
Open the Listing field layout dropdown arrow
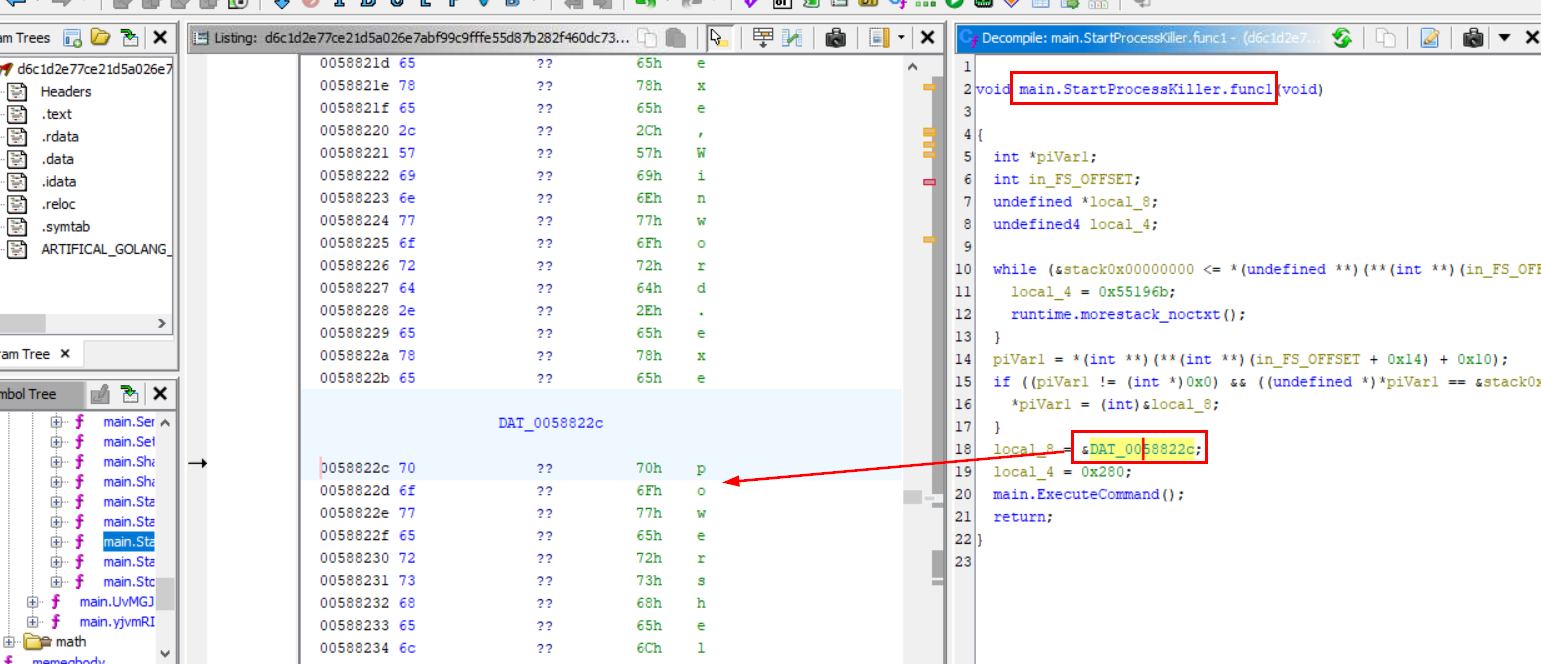(901, 38)
